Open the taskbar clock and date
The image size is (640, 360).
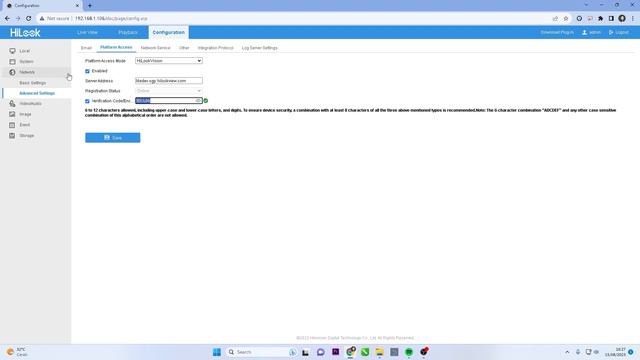[615, 352]
